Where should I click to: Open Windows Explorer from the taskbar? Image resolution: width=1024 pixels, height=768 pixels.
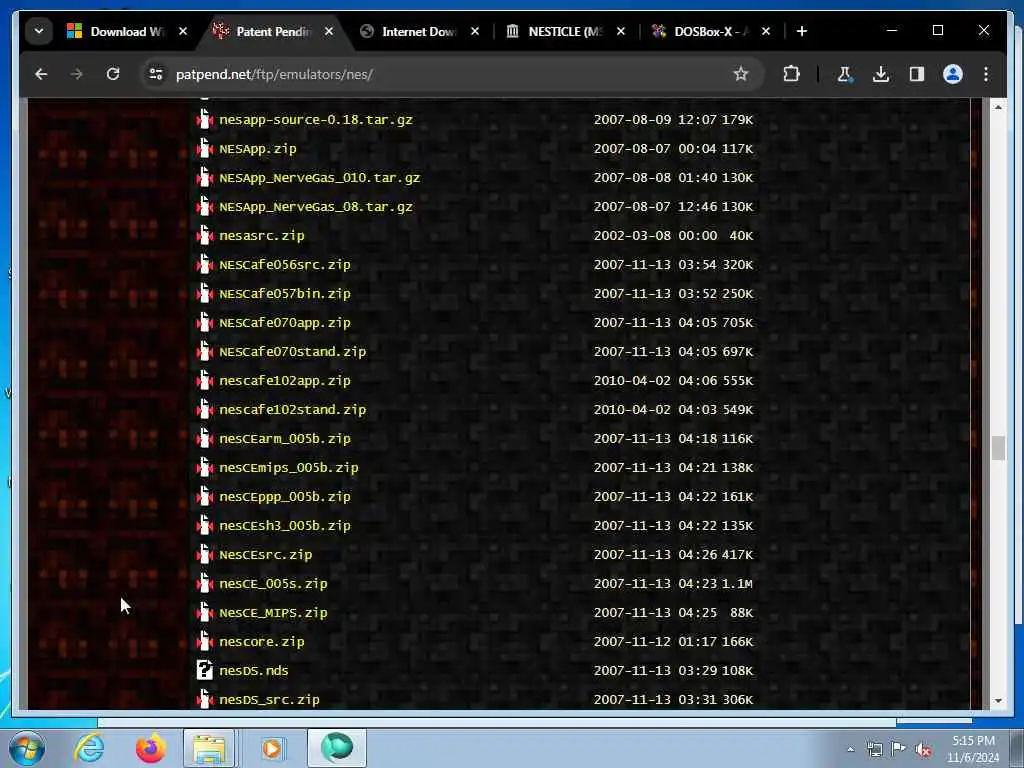tap(209, 748)
